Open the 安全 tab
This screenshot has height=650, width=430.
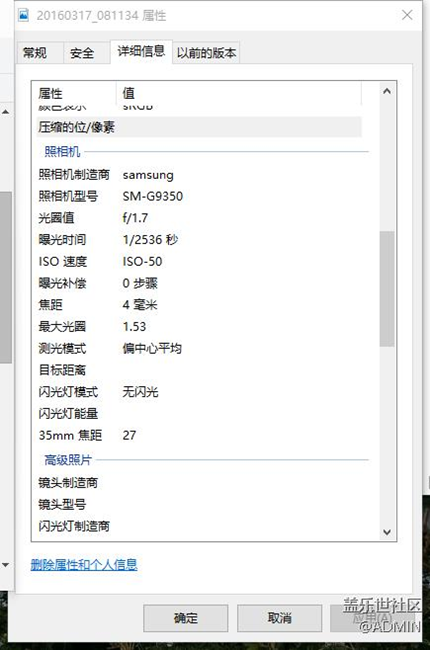82,53
